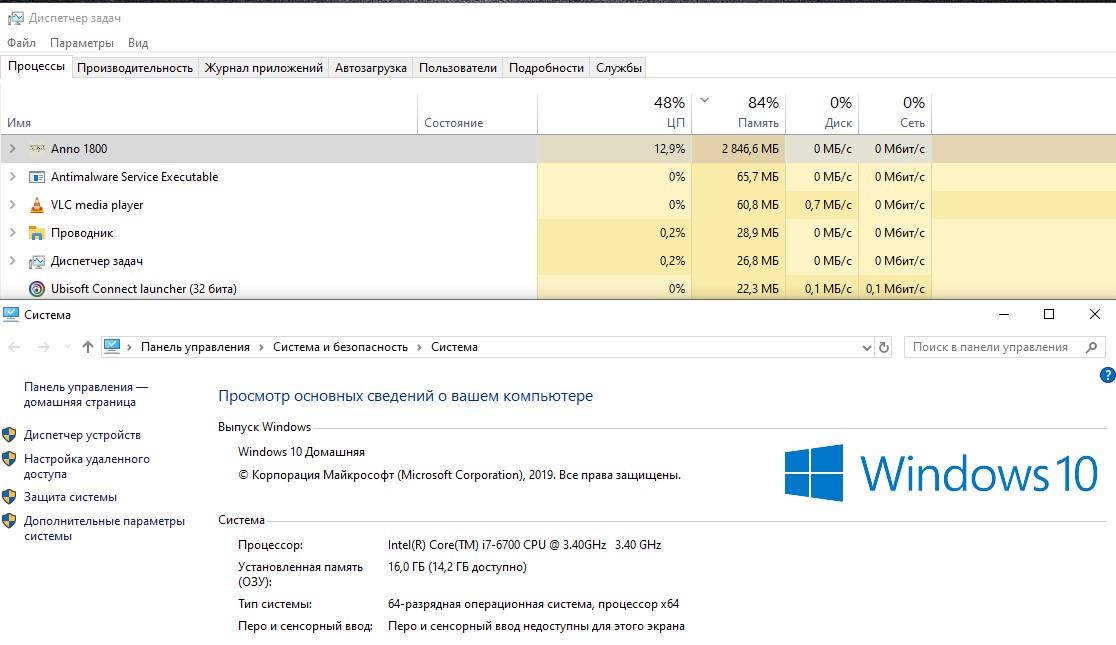Click the Ubisoft Connect launcher icon
This screenshot has height=645, width=1116.
coord(36,289)
